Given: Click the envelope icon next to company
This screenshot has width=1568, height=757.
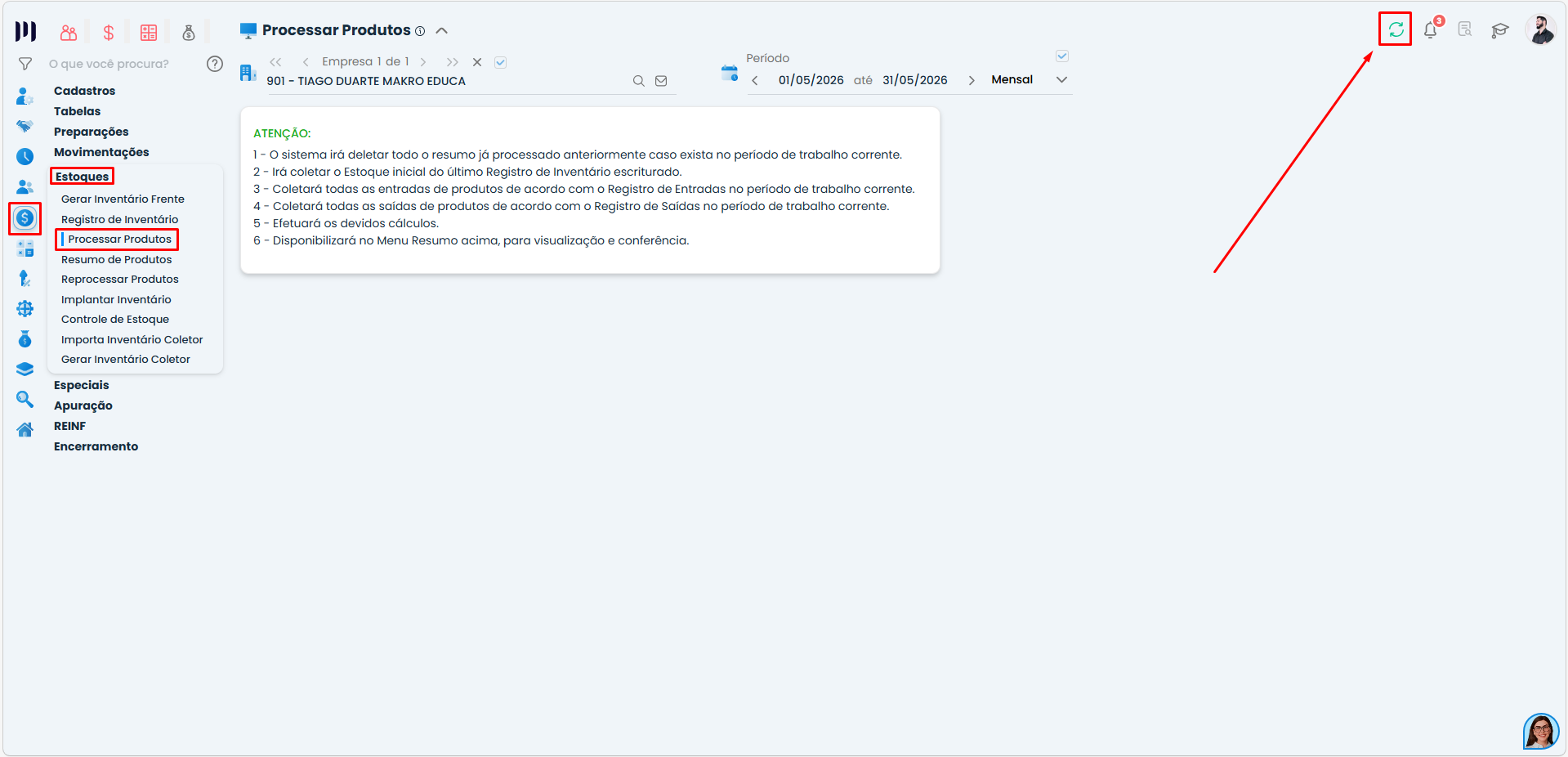Looking at the screenshot, I should pos(661,81).
